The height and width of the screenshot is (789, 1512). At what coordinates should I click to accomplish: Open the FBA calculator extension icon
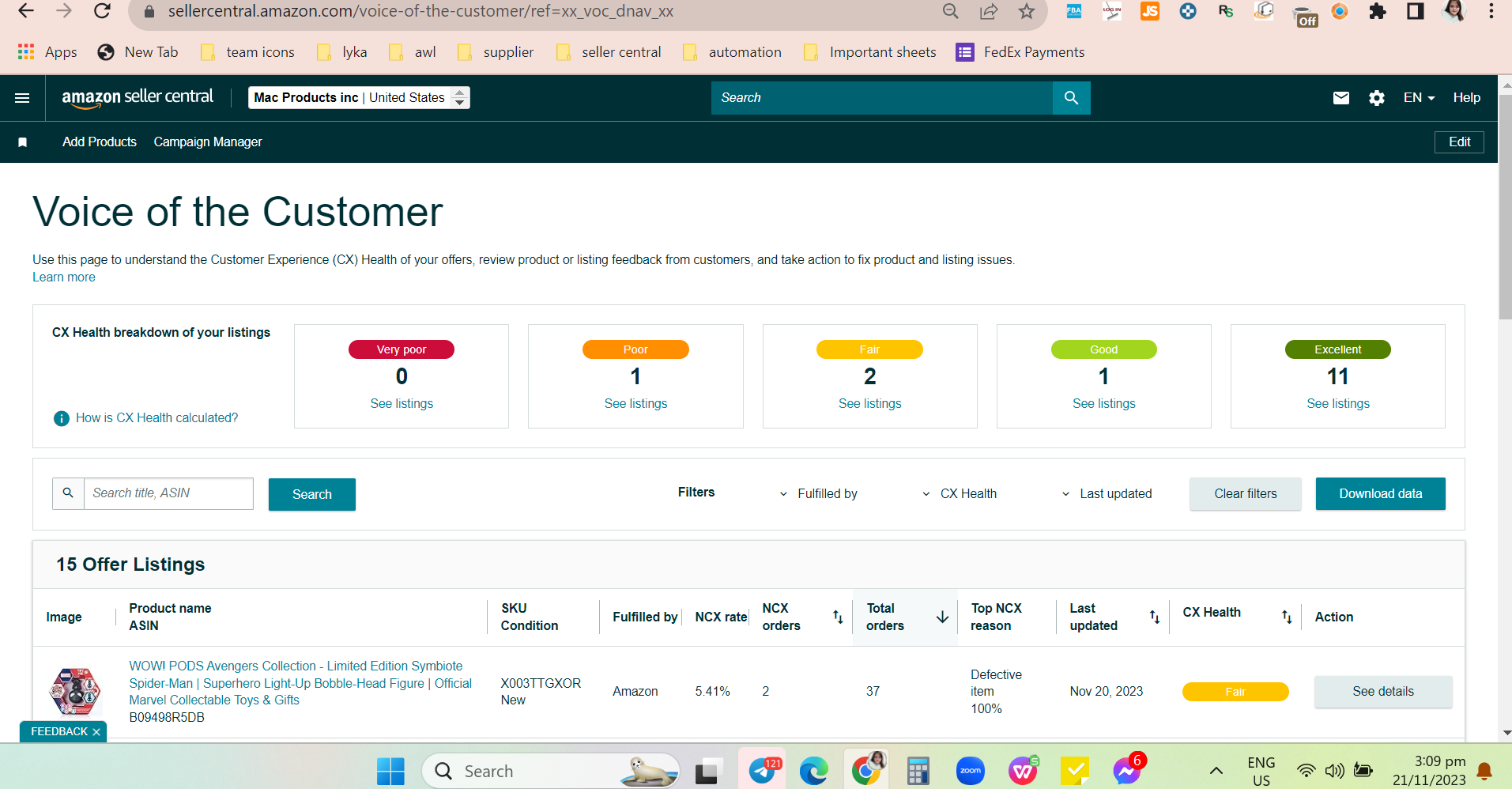click(1074, 11)
